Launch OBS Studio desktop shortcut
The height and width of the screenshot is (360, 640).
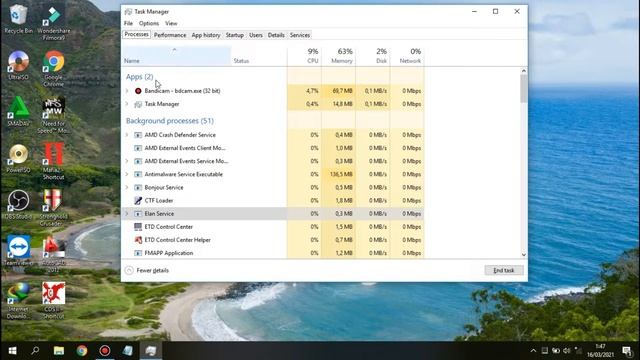click(18, 205)
